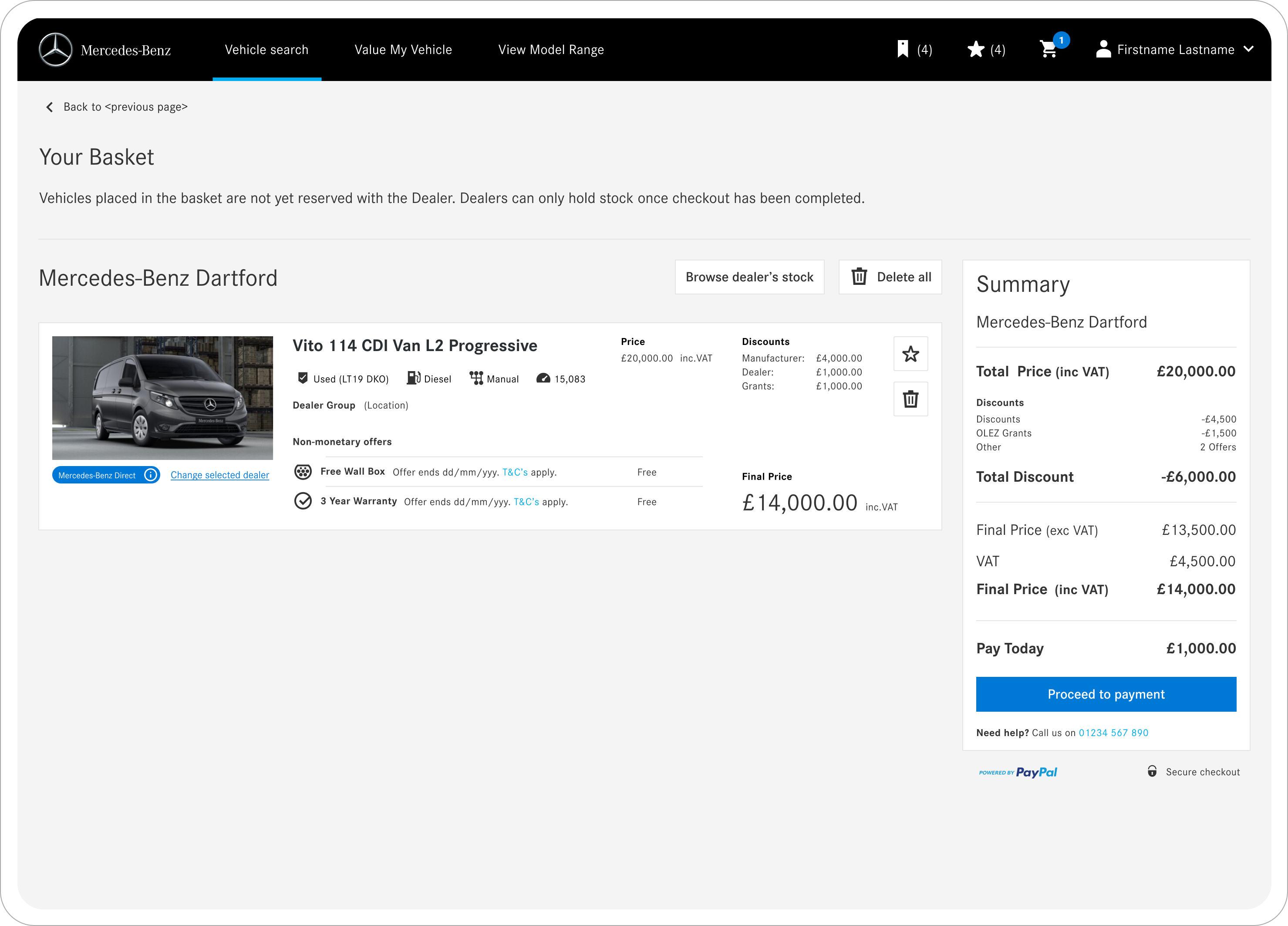Viewport: 1288px width, 926px height.
Task: Click the Free Wall Box charger icon
Action: [303, 472]
